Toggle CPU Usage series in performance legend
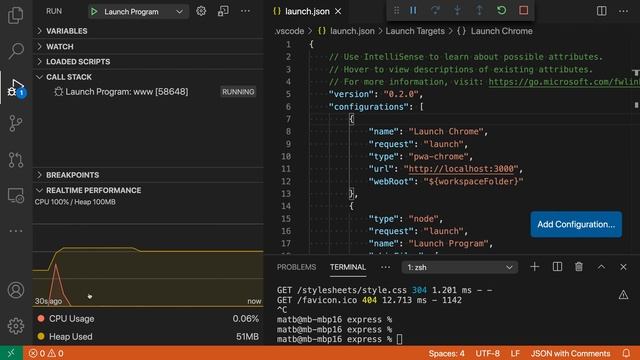Image resolution: width=640 pixels, height=360 pixels. pos(148,319)
